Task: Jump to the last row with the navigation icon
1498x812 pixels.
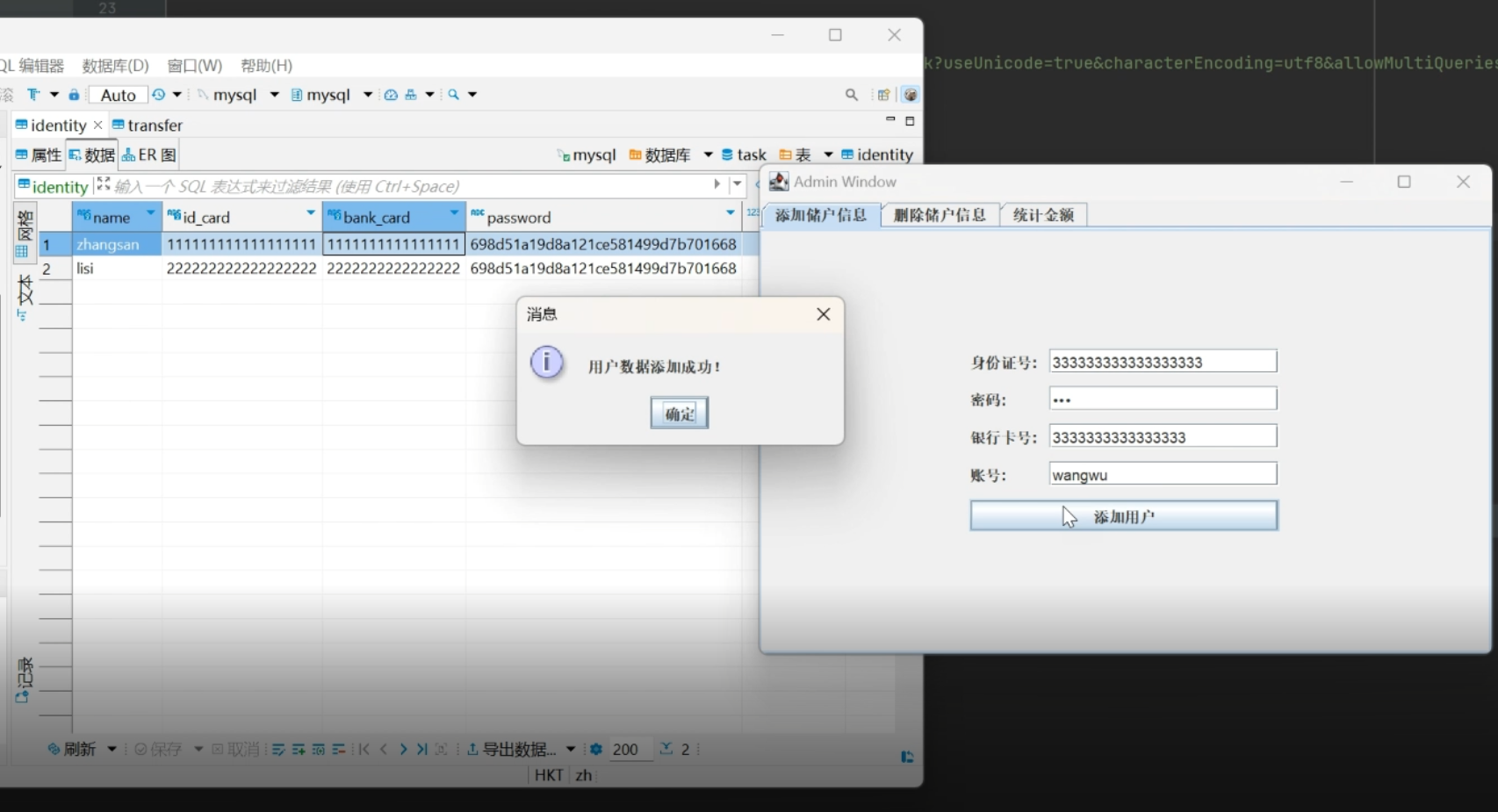Action: pos(422,749)
